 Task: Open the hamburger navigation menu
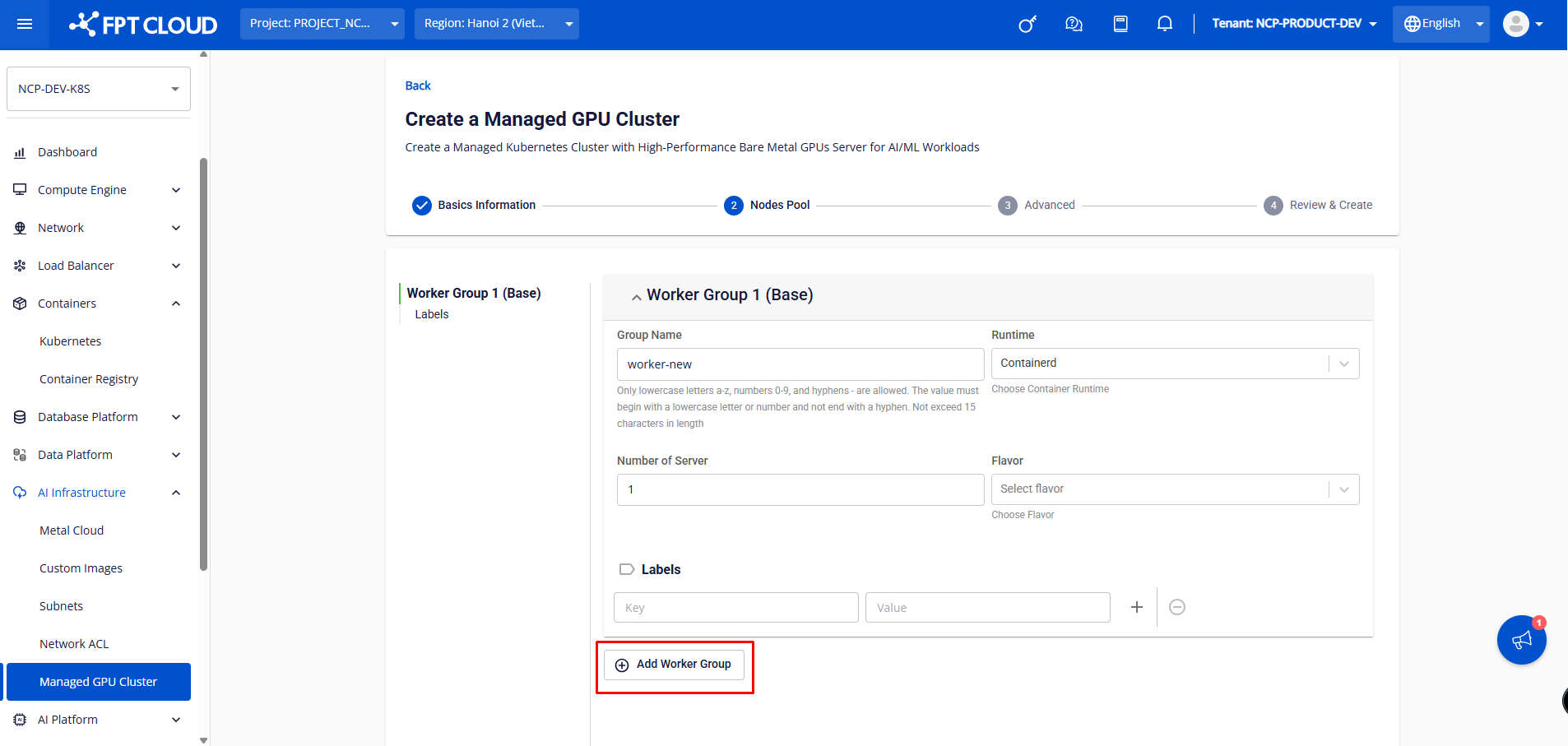pyautogui.click(x=25, y=24)
